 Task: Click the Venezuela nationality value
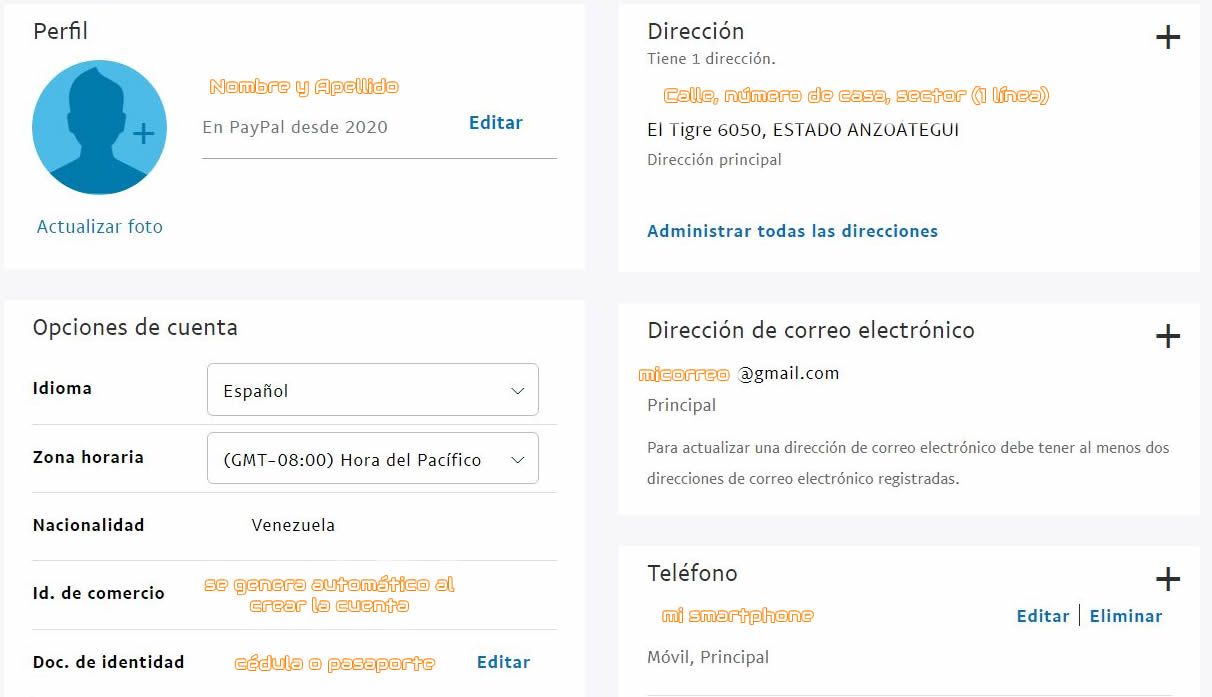point(293,525)
